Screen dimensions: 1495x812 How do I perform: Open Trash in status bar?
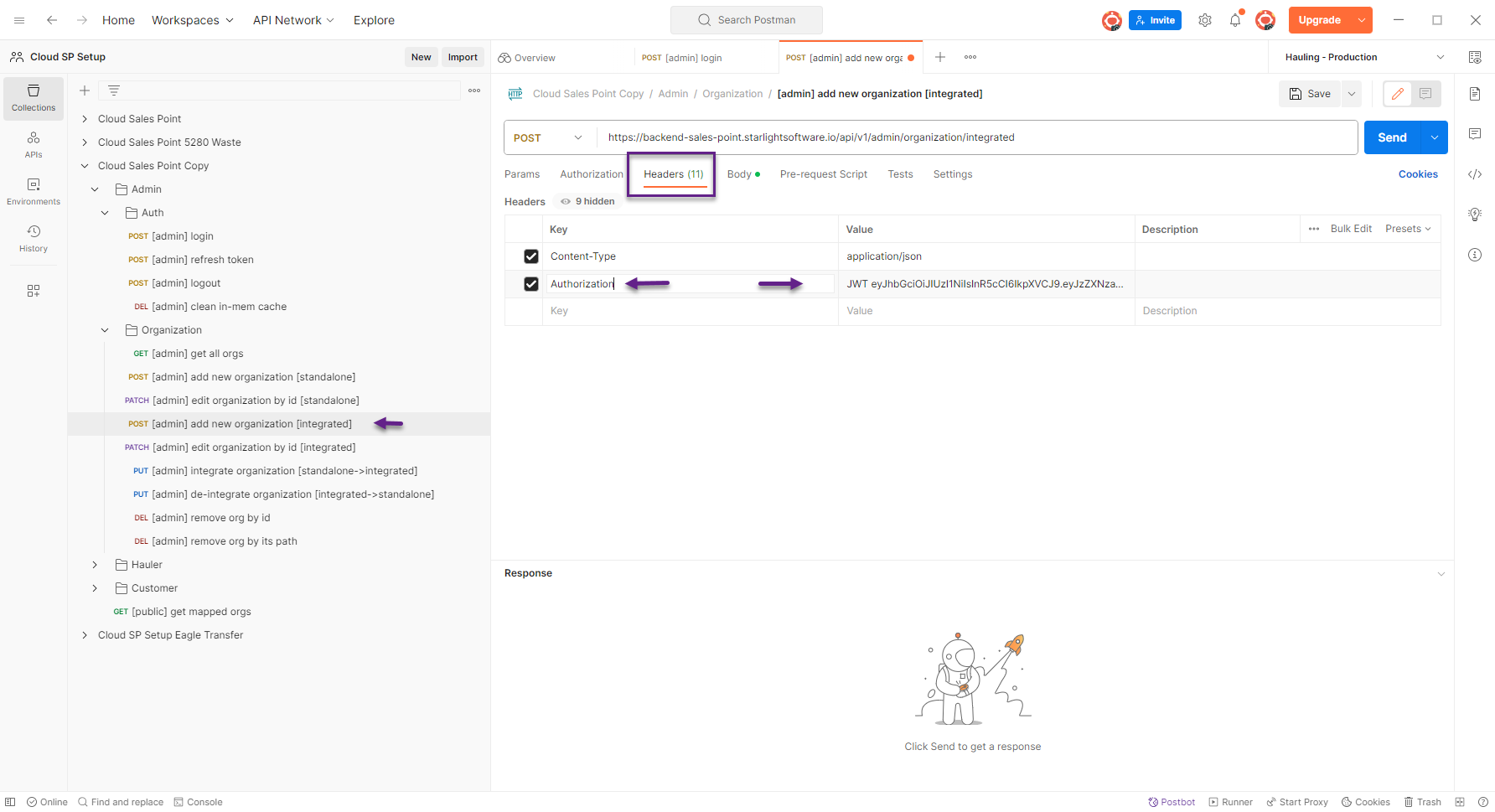1423,802
